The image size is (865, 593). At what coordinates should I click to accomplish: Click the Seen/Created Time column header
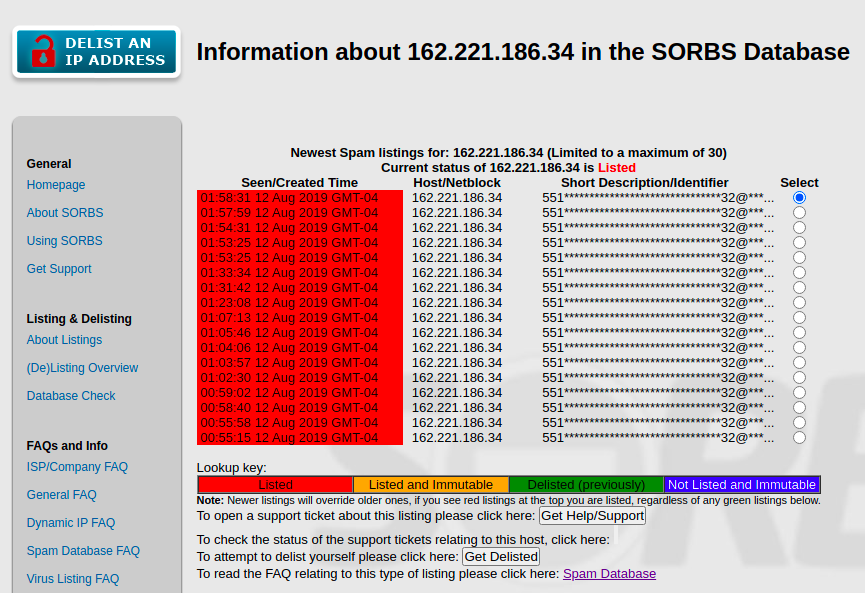(300, 183)
